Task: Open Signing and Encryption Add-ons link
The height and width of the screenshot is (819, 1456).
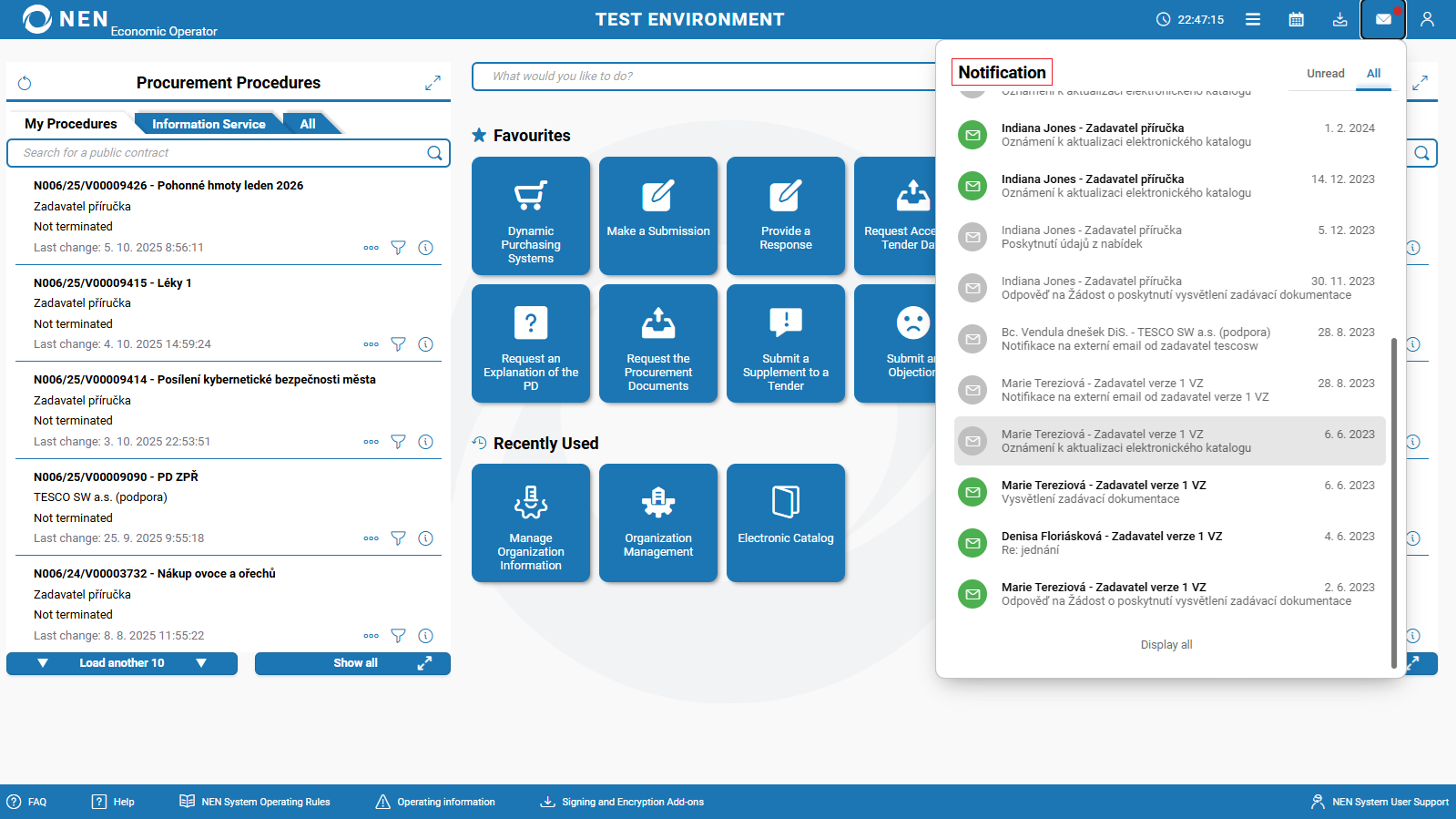Action: click(622, 802)
